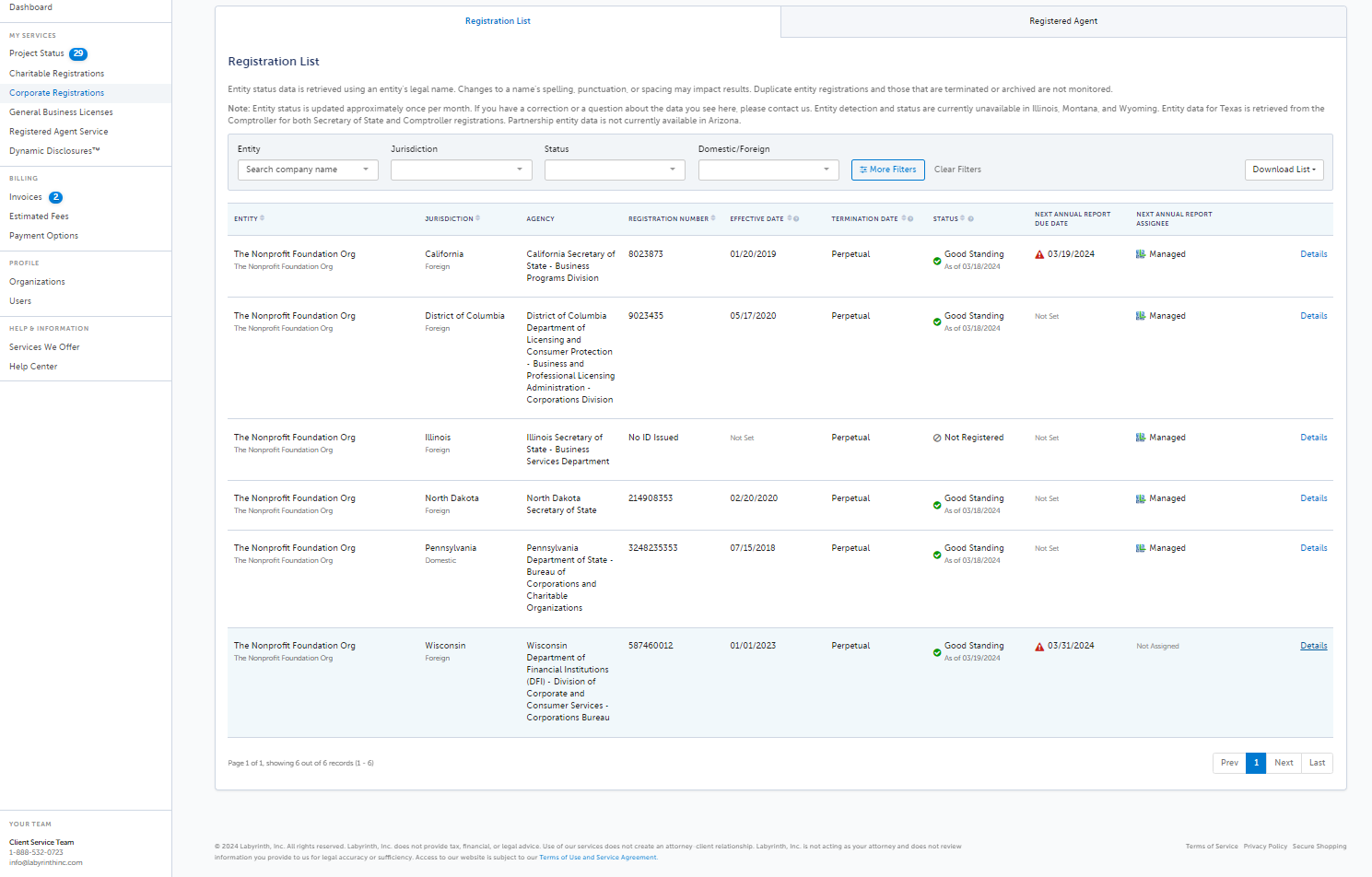Open the Domestic/Foreign filter dropdown

point(768,170)
